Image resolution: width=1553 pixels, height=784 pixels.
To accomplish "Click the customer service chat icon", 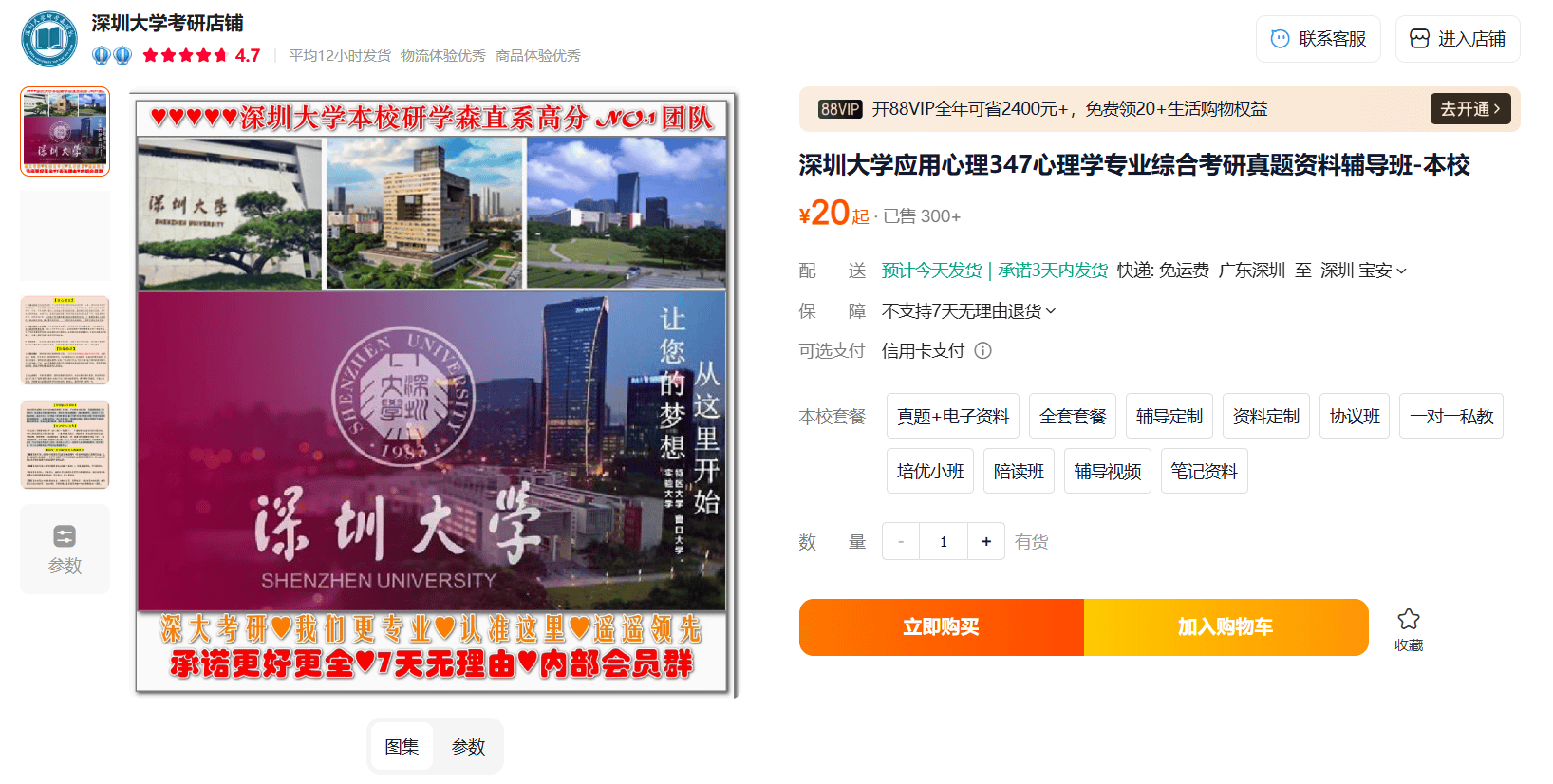I will click(1280, 39).
